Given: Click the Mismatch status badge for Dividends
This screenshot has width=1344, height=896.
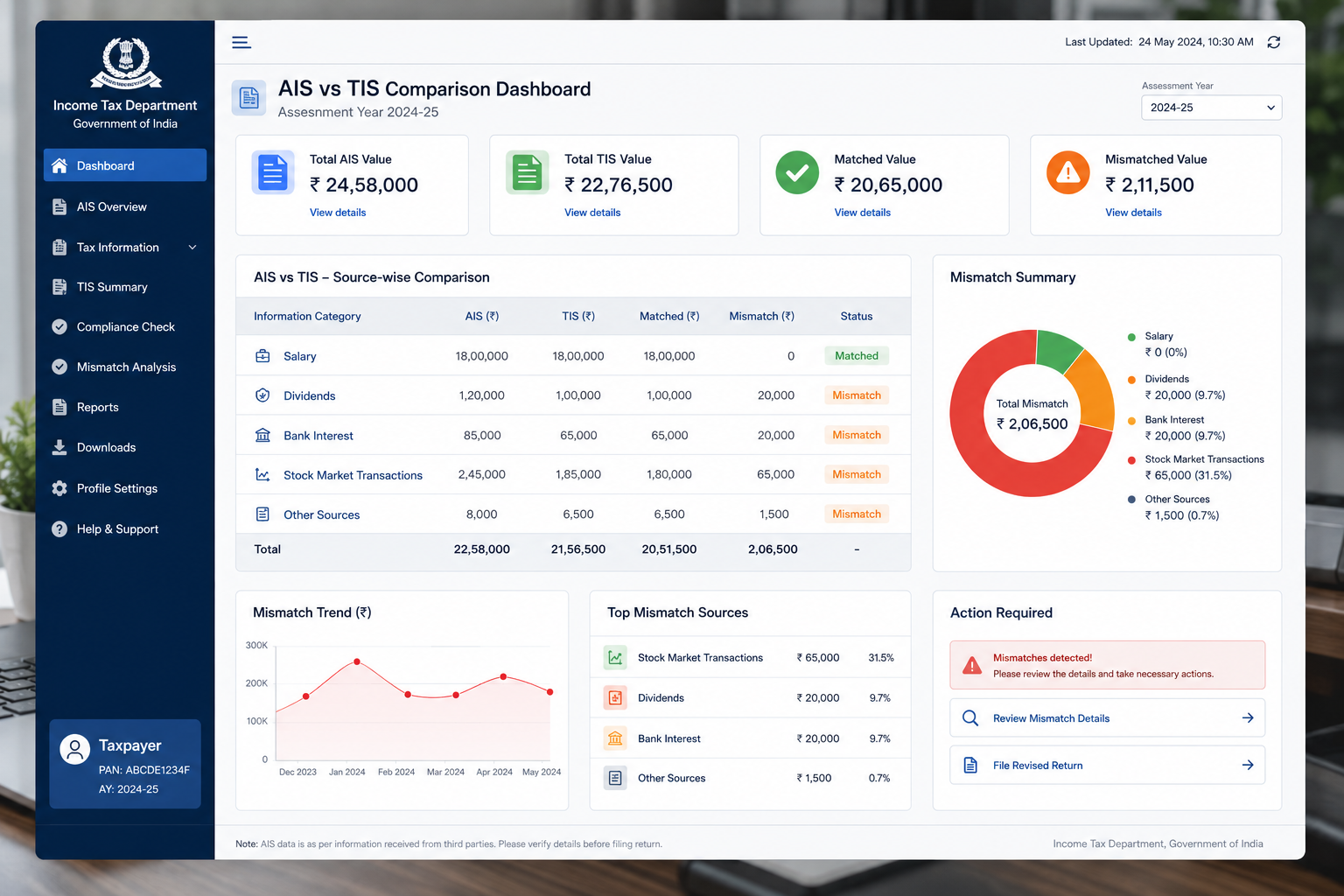Looking at the screenshot, I should (857, 395).
